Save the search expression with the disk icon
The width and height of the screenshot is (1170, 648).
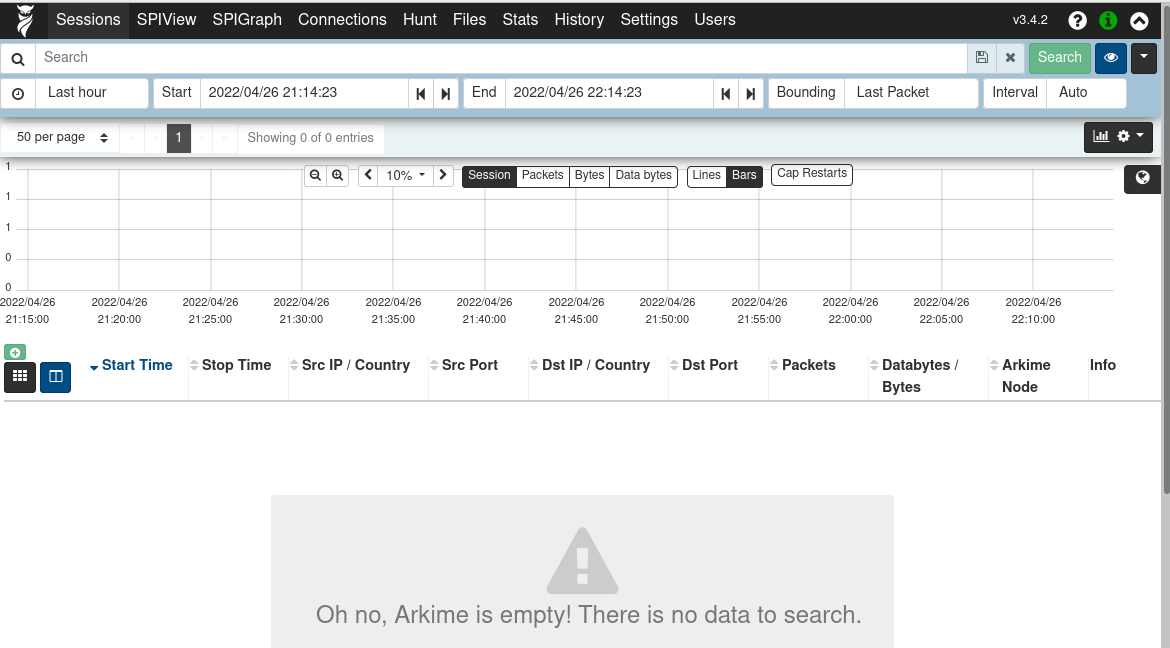982,57
